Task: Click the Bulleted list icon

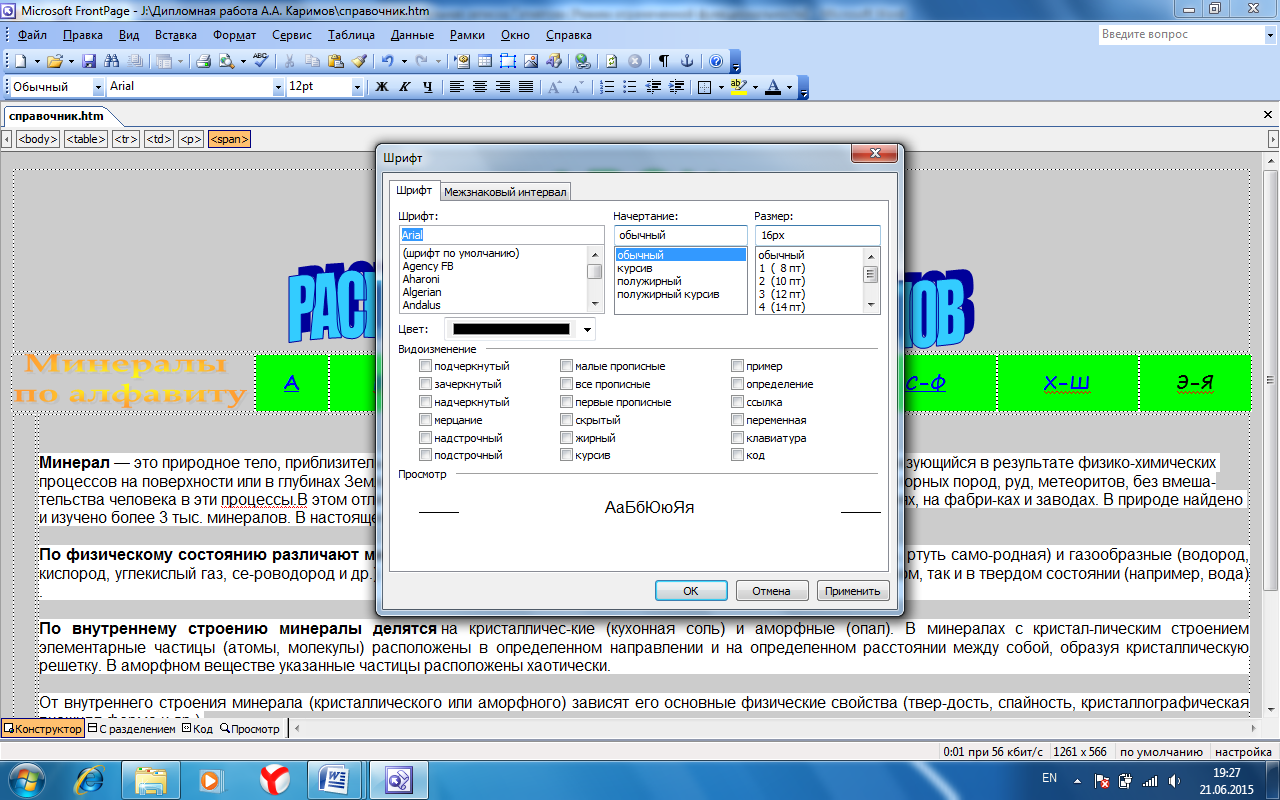Action: [x=630, y=87]
